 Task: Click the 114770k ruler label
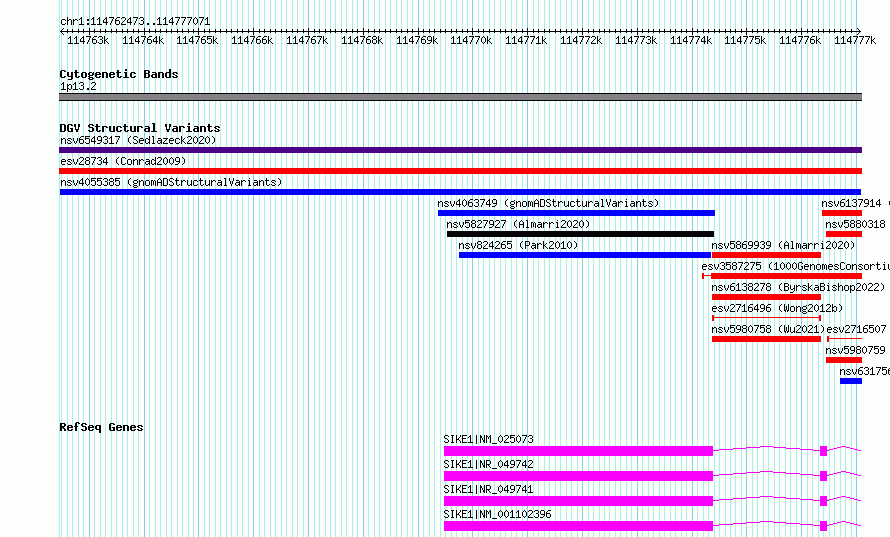pyautogui.click(x=471, y=41)
